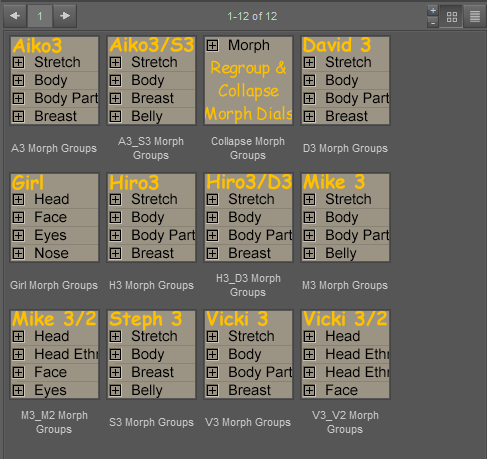Viewport: 487px width, 459px height.
Task: Open V3 Morph Groups thumbnail
Action: click(248, 354)
